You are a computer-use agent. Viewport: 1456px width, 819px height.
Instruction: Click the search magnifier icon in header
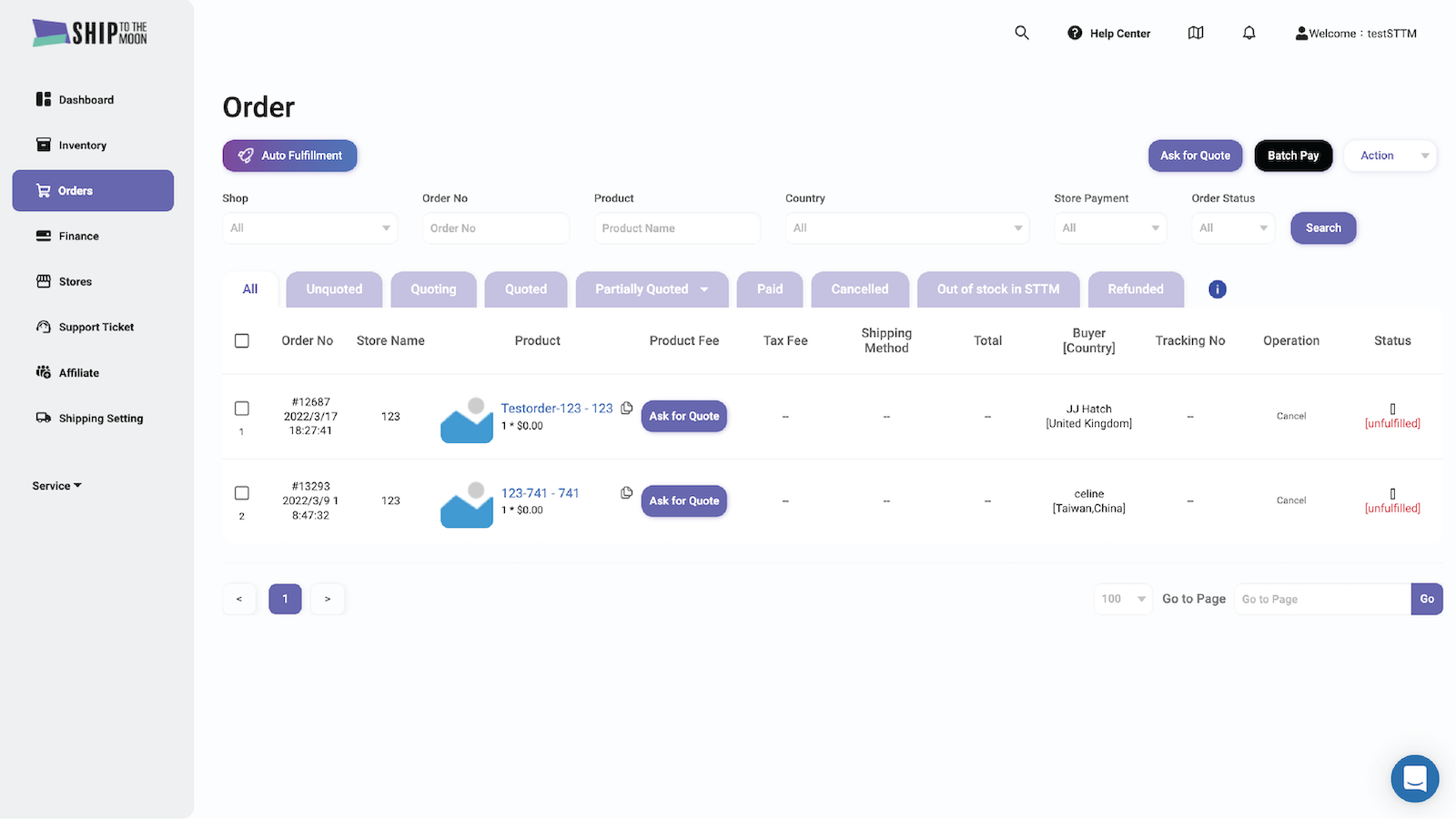point(1022,33)
